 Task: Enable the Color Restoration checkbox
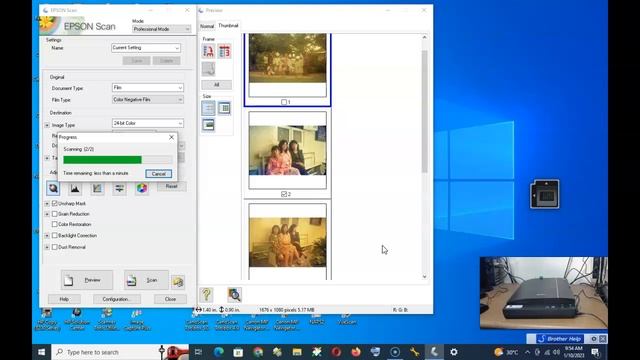point(55,224)
